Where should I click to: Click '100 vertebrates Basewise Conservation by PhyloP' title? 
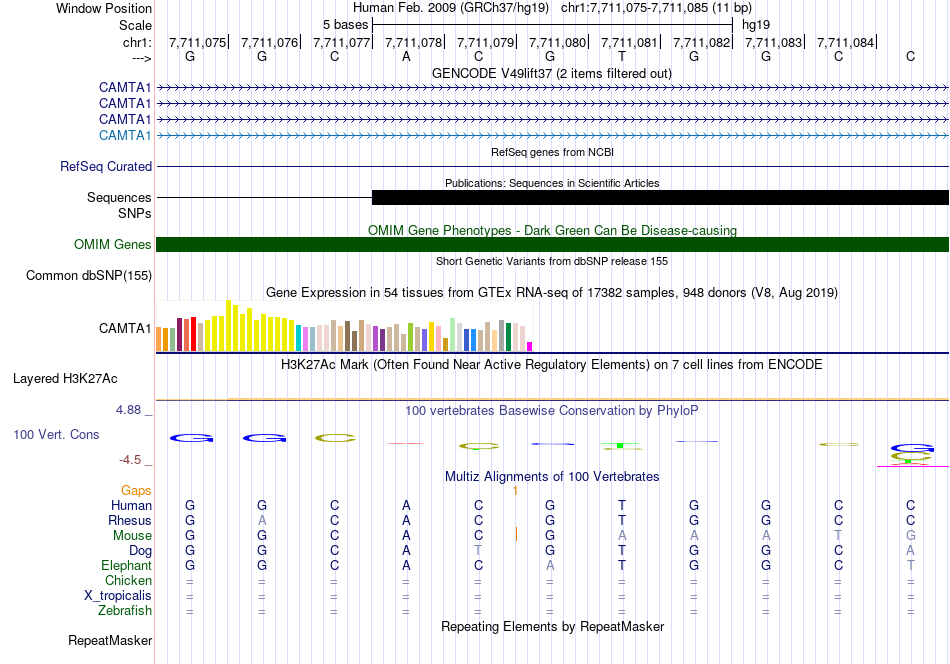pyautogui.click(x=551, y=411)
